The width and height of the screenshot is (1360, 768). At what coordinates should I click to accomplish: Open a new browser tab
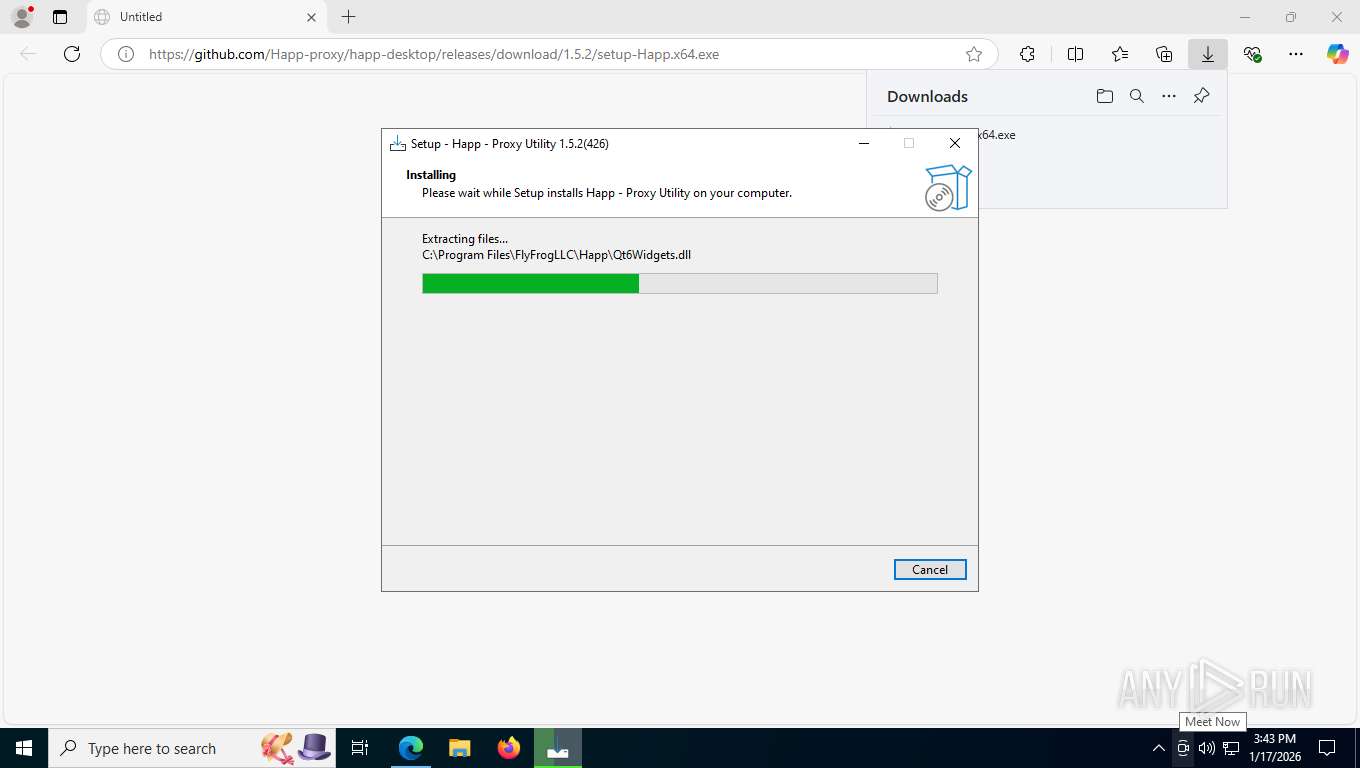[348, 17]
